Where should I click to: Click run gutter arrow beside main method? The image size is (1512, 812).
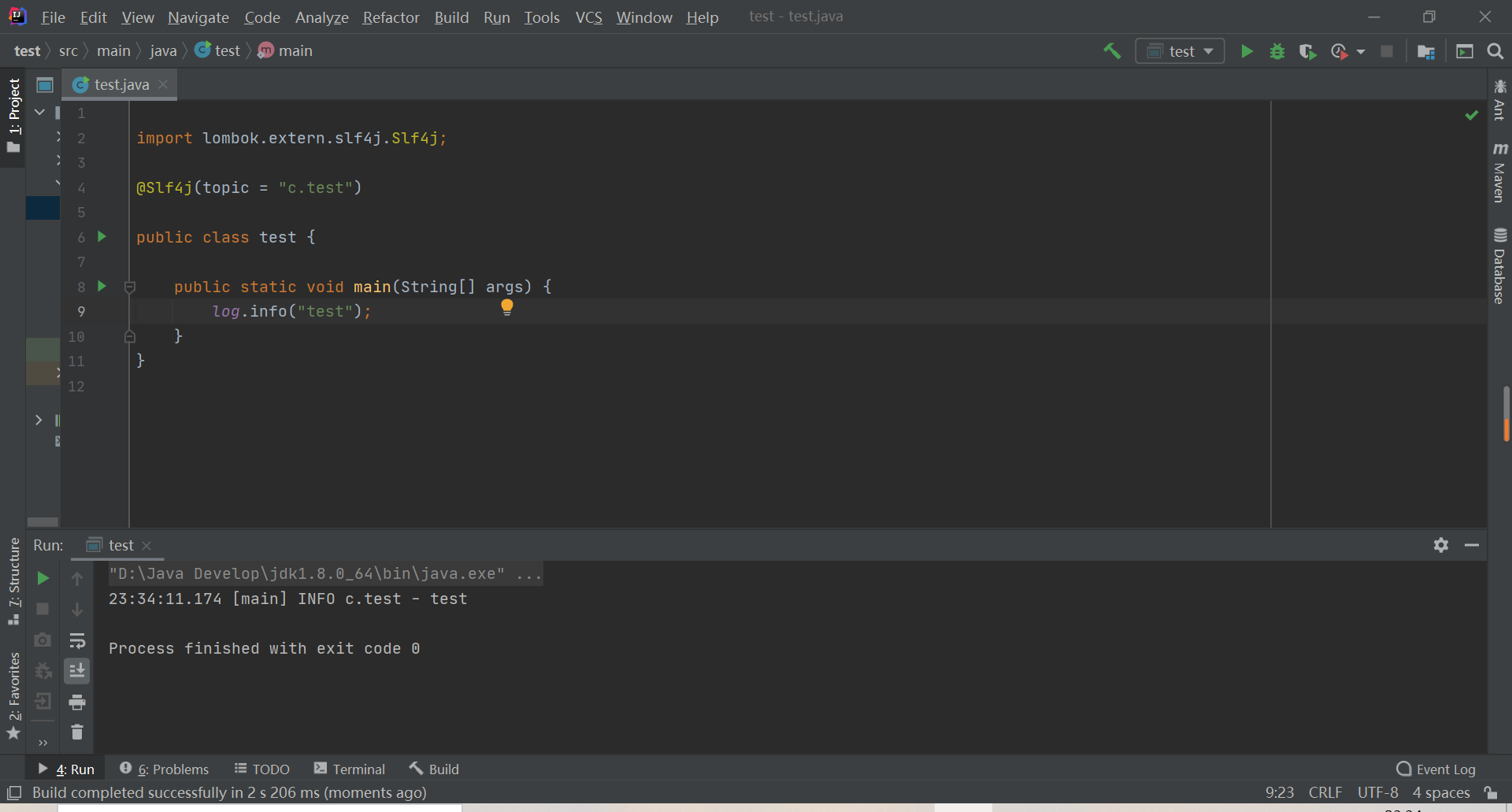[x=102, y=286]
